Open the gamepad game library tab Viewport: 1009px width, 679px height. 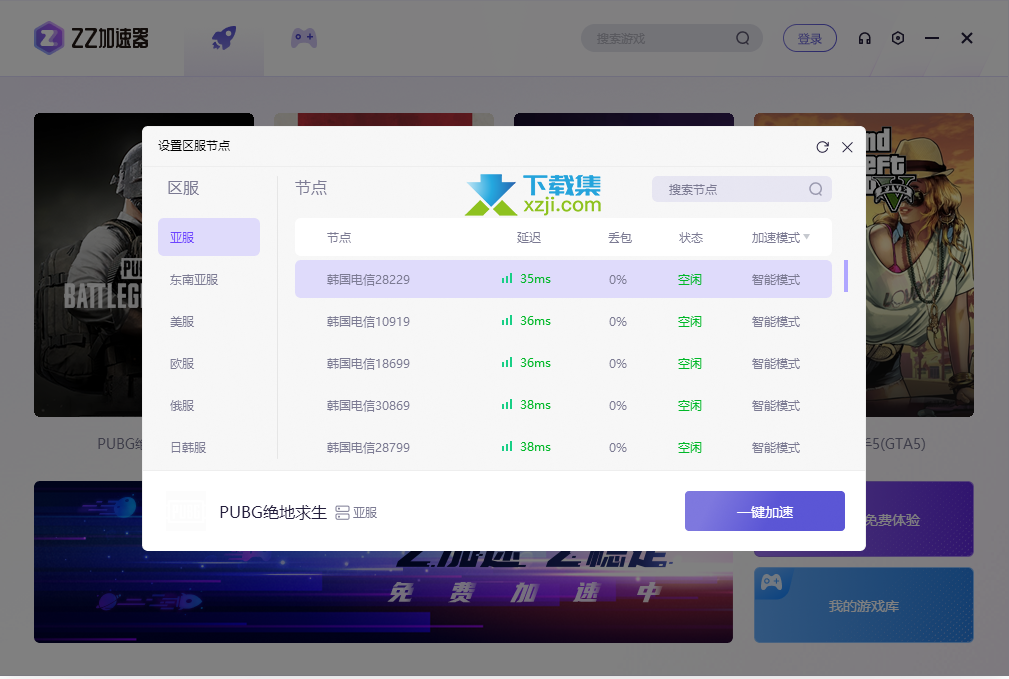point(304,38)
